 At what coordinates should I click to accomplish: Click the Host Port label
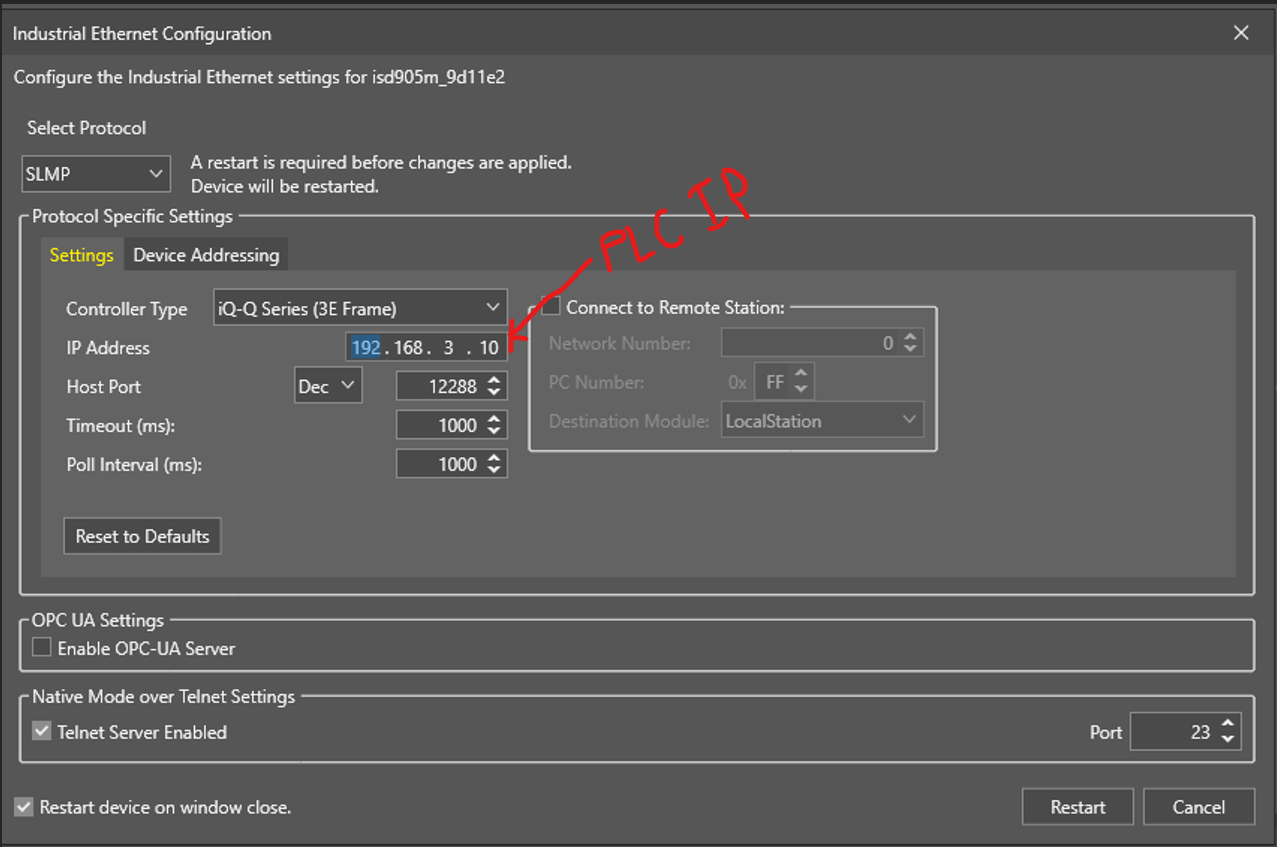click(x=104, y=387)
